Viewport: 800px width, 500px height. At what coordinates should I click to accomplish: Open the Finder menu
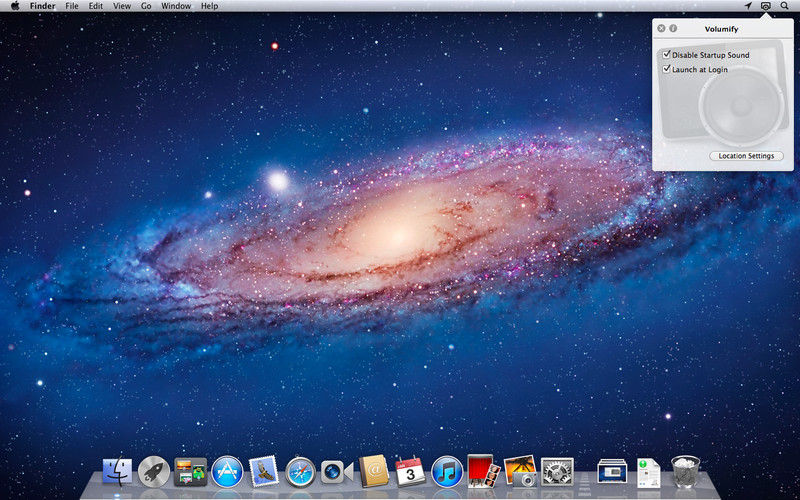coord(42,6)
